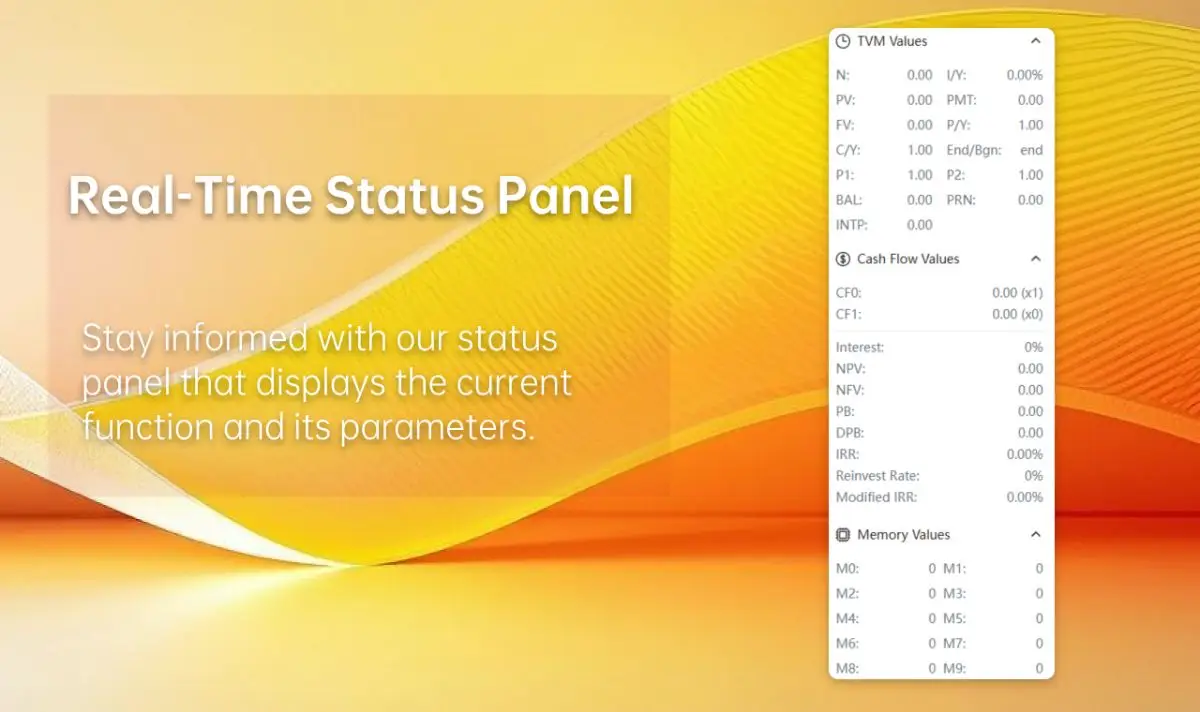
Task: Collapse the Cash Flow Values section
Action: tap(1035, 259)
